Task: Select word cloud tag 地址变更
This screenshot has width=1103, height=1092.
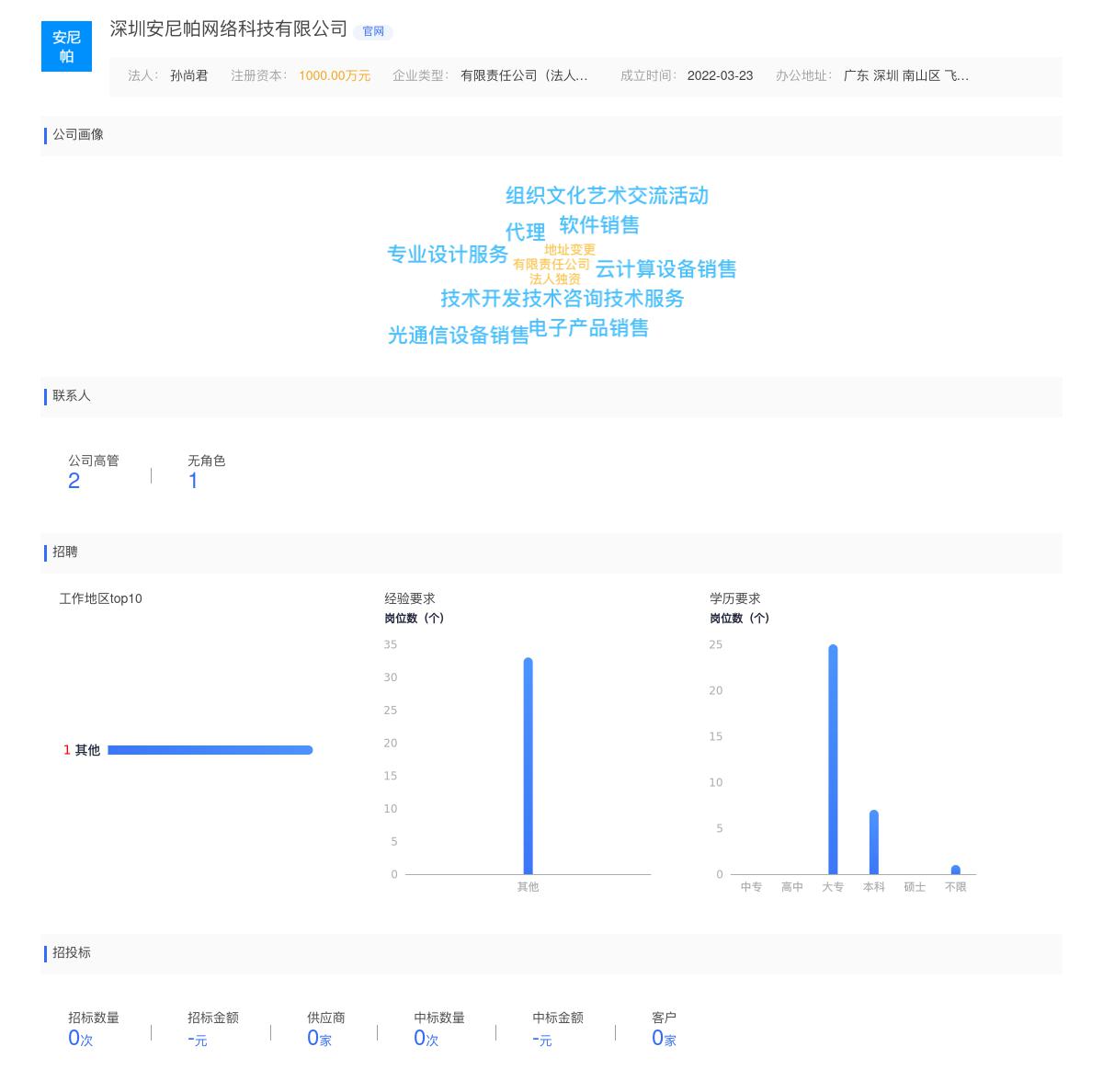Action: point(570,249)
